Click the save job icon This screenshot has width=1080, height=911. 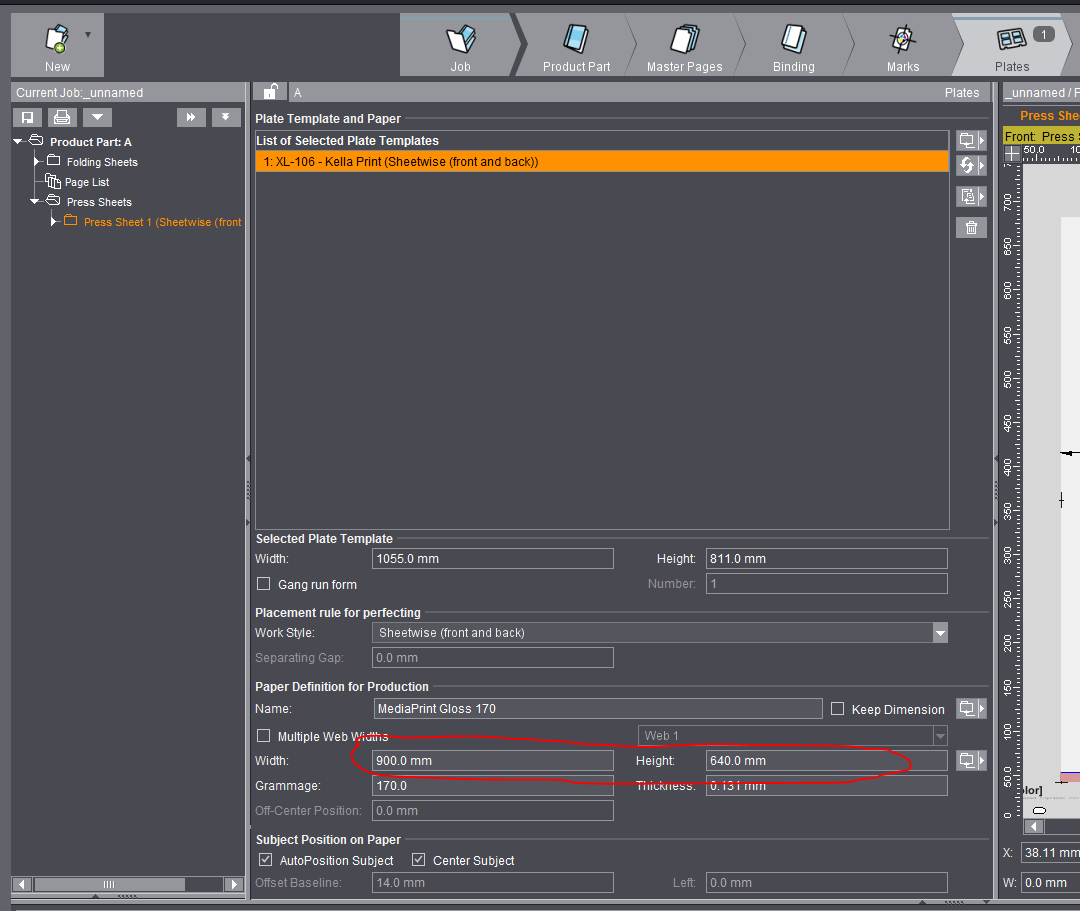pos(28,117)
